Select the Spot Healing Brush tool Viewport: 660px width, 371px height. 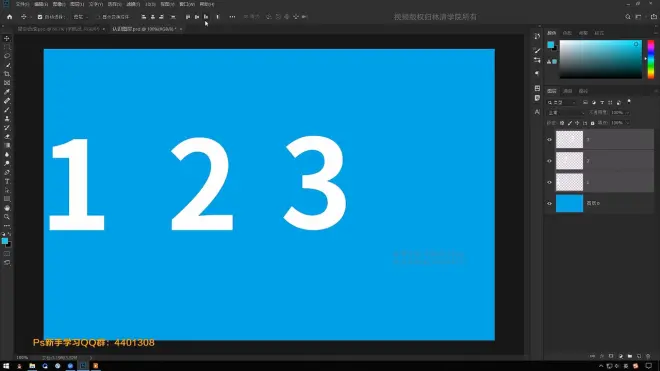coord(7,101)
